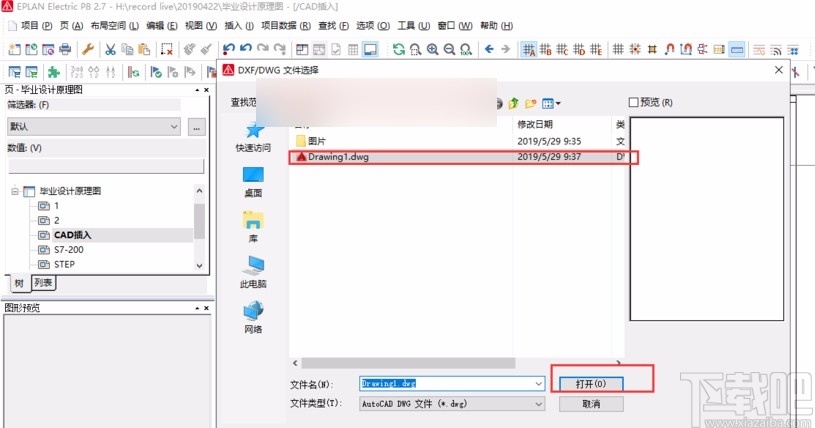Open the Libraries (库) location in dialog

pyautogui.click(x=253, y=227)
